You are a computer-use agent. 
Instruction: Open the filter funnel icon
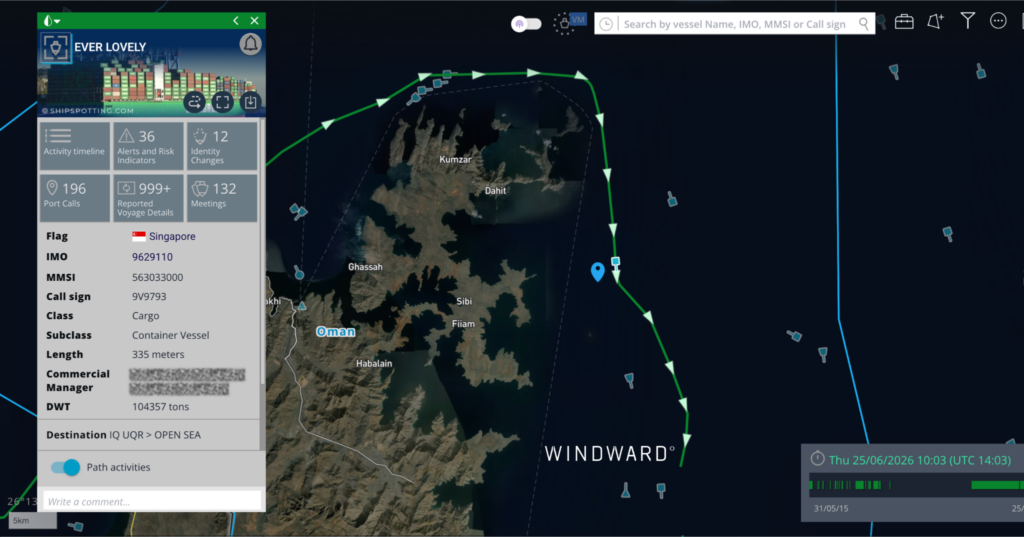[x=968, y=21]
